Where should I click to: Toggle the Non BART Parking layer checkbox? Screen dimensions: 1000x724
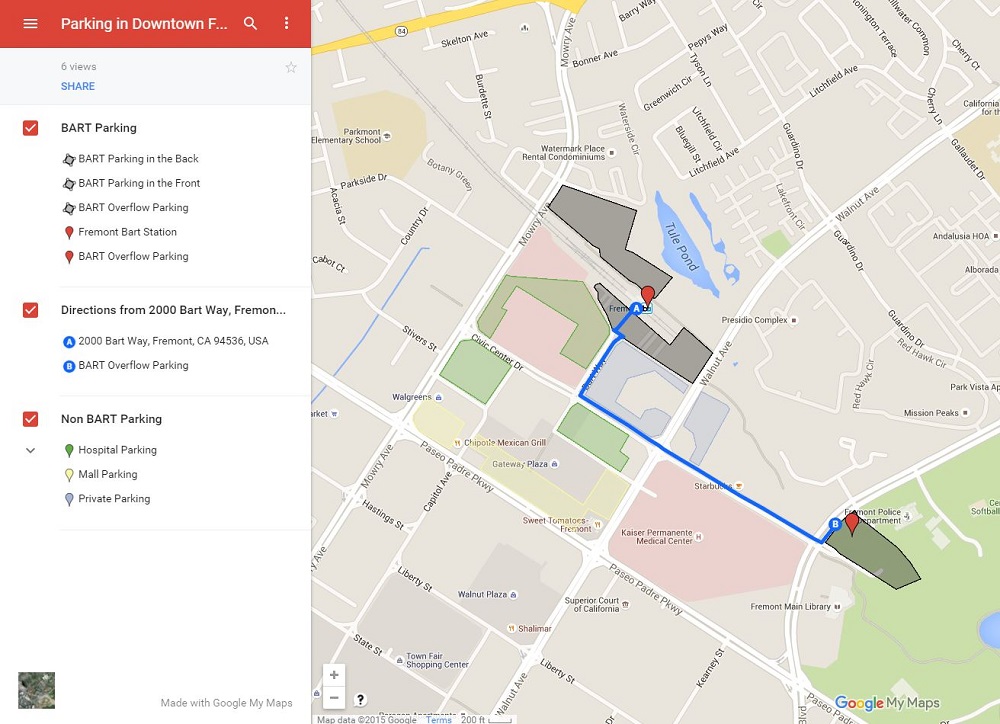click(30, 419)
